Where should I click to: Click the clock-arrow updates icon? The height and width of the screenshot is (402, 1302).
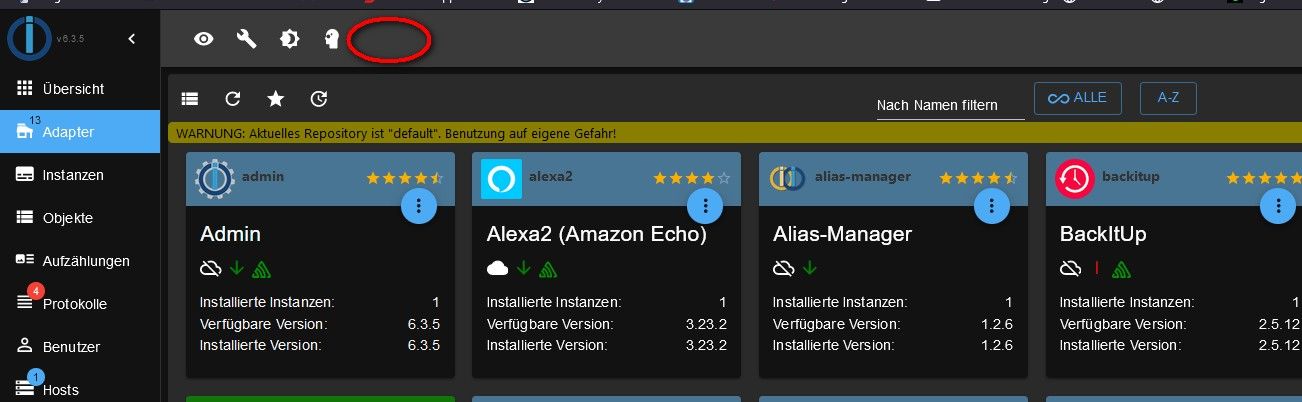pos(319,98)
